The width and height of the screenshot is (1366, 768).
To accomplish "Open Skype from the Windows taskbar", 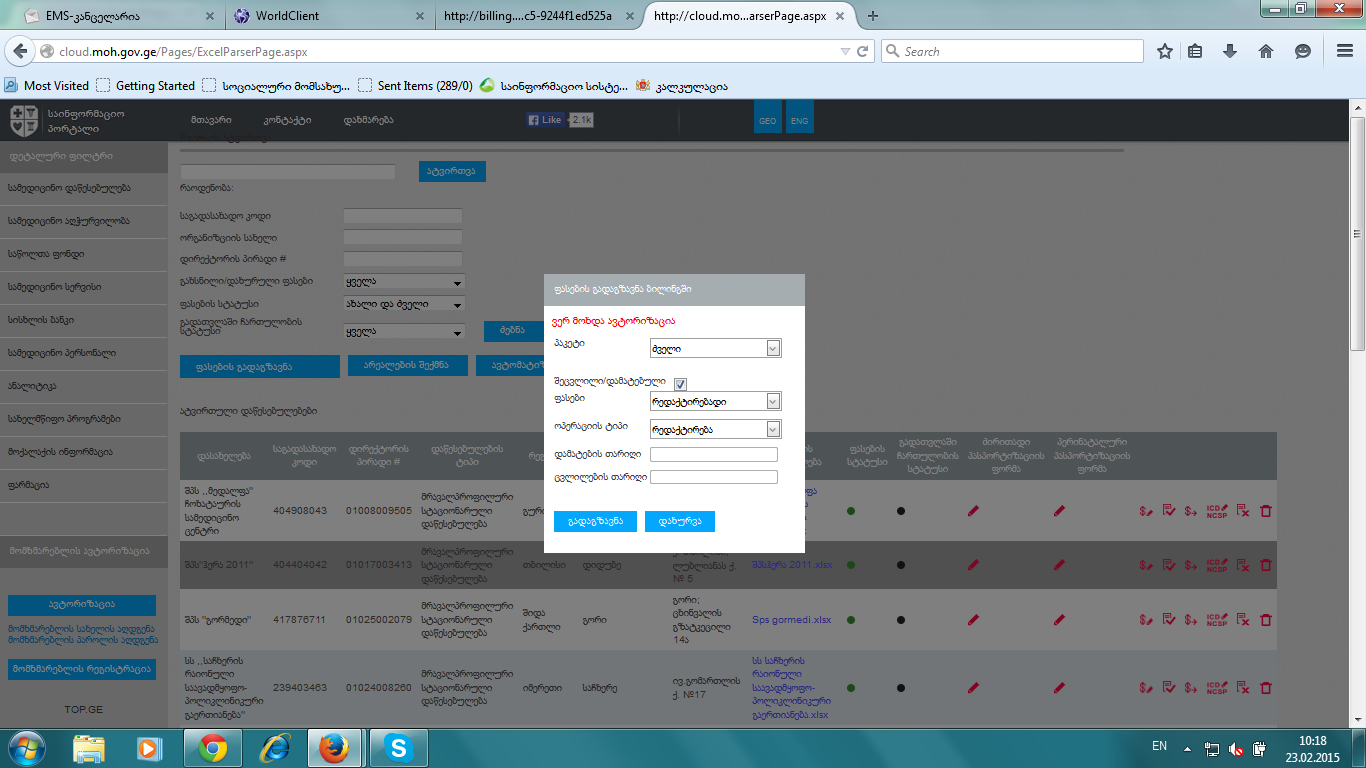I will click(399, 748).
